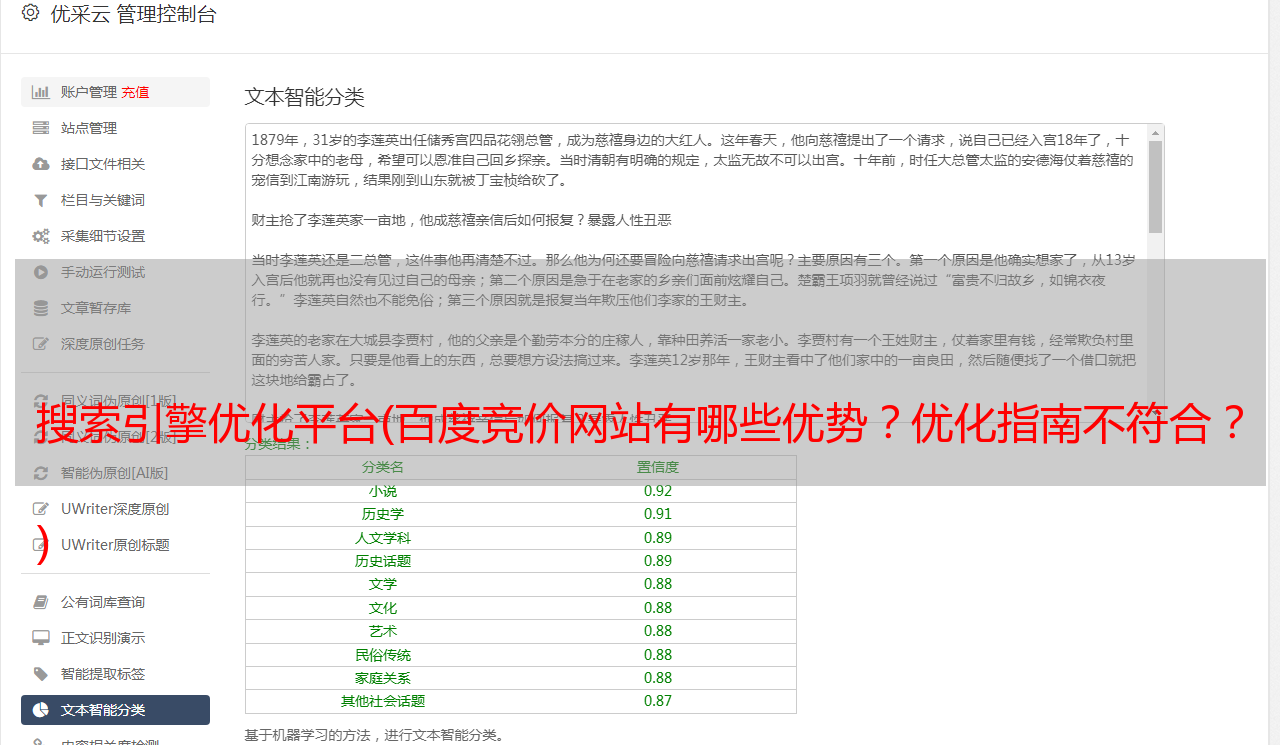The width and height of the screenshot is (1280, 745).
Task: Click the server icon for 站点管理
Action: [41, 128]
